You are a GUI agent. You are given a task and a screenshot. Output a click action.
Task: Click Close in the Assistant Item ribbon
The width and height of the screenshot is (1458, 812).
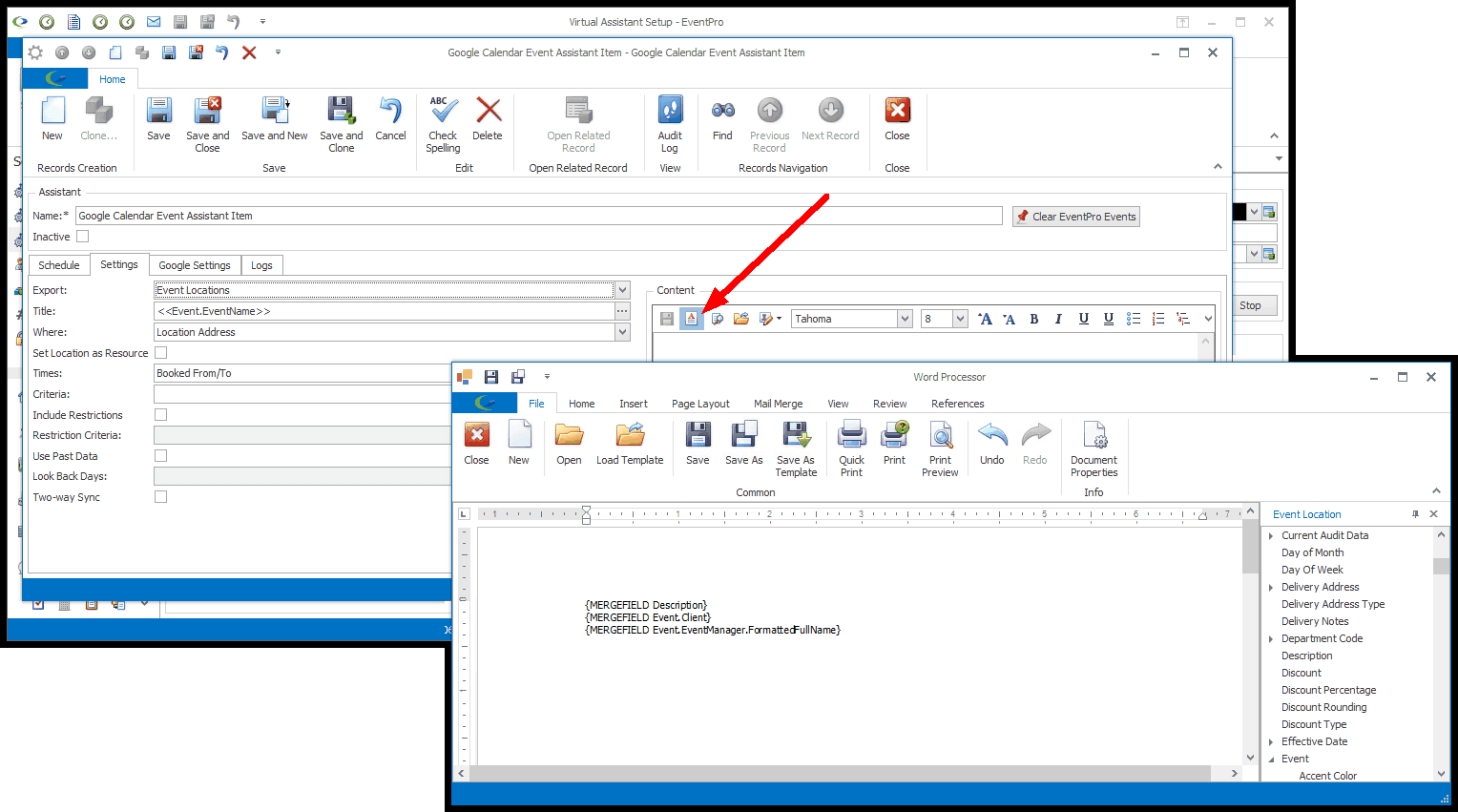pos(897,119)
